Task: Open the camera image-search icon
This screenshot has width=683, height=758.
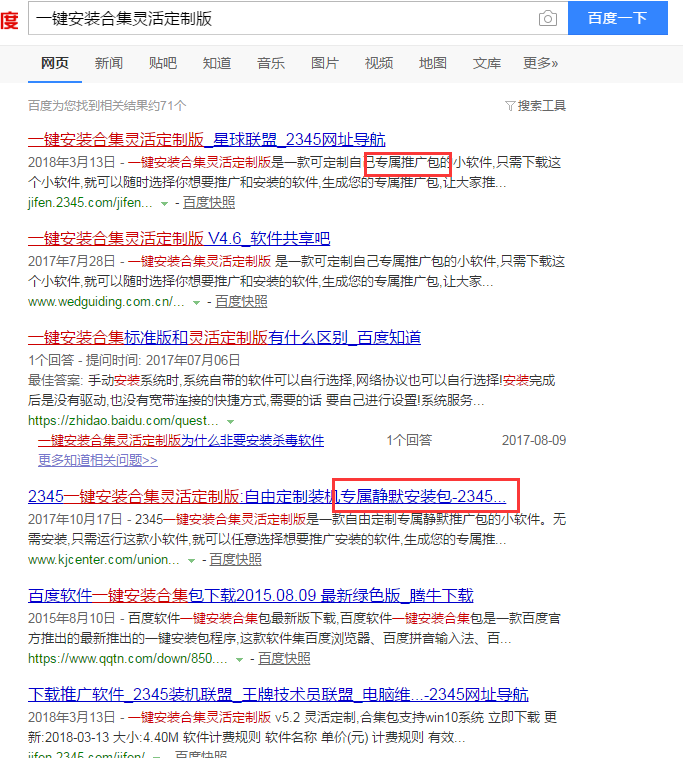Action: point(548,18)
